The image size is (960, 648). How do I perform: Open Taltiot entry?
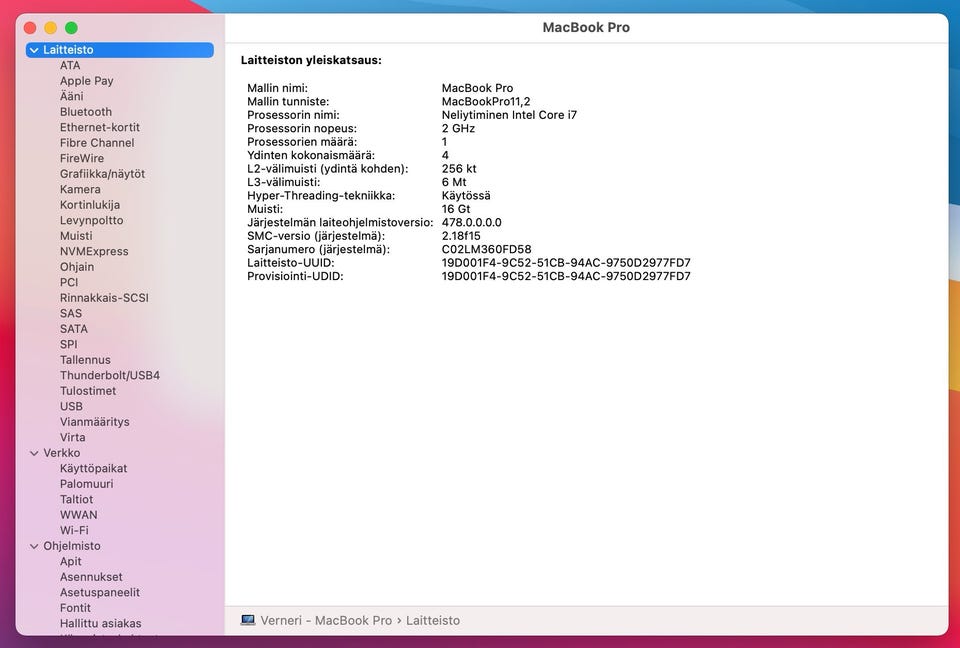tap(77, 500)
